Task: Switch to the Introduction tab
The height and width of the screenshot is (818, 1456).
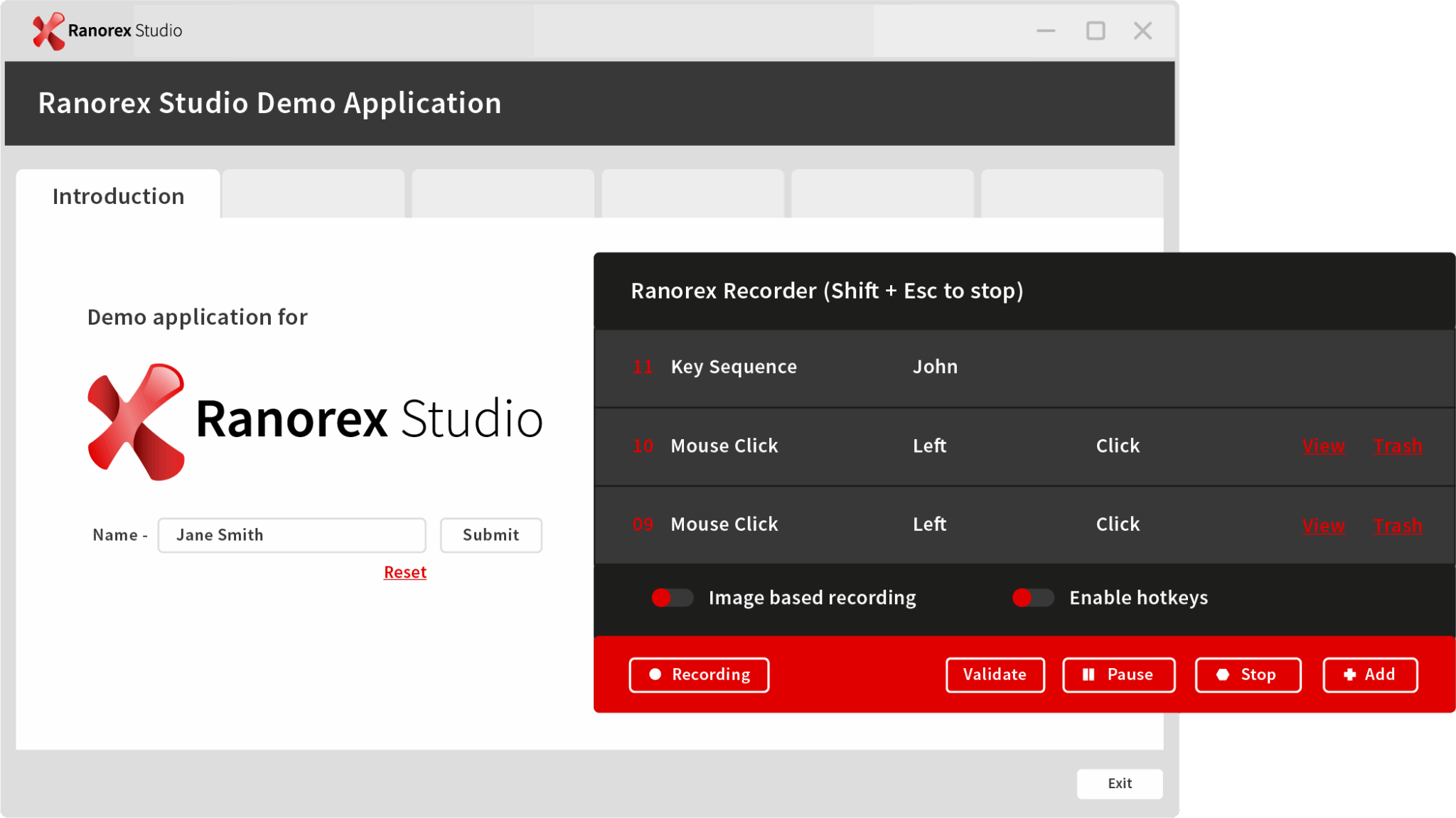Action: [x=117, y=195]
